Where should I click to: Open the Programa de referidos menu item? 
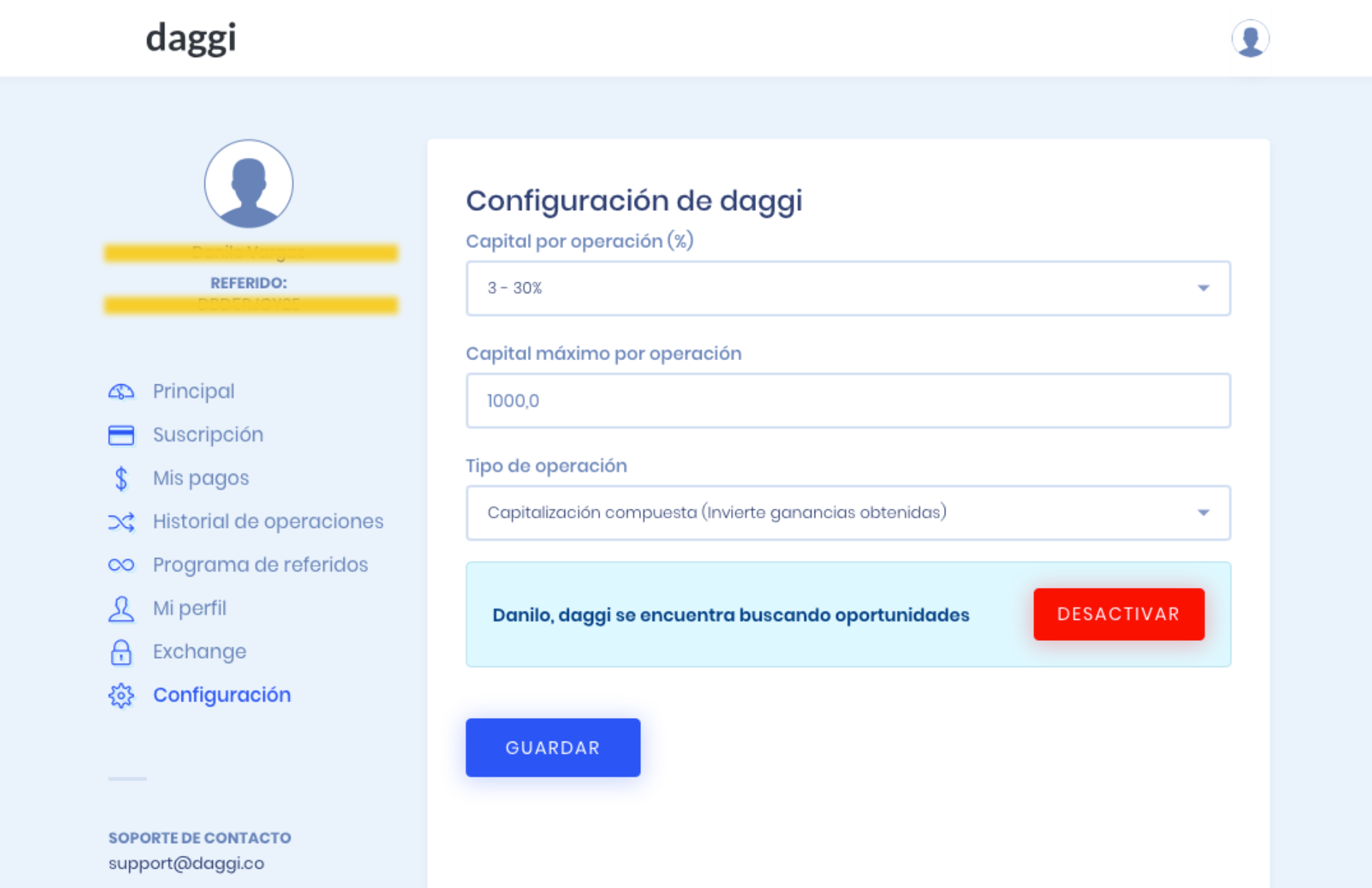click(260, 565)
